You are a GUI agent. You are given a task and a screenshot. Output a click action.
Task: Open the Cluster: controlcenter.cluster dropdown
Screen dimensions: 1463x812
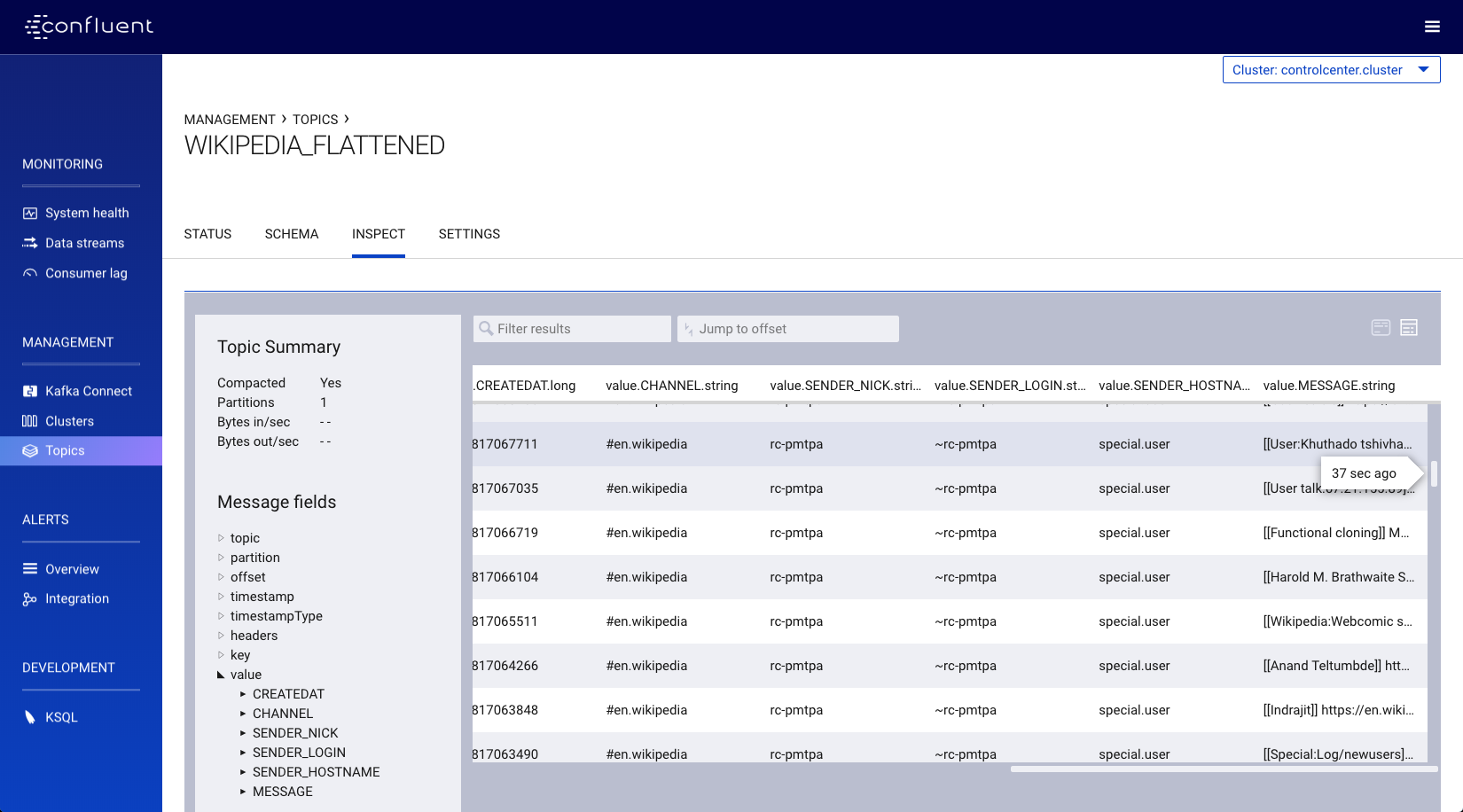coord(1331,69)
